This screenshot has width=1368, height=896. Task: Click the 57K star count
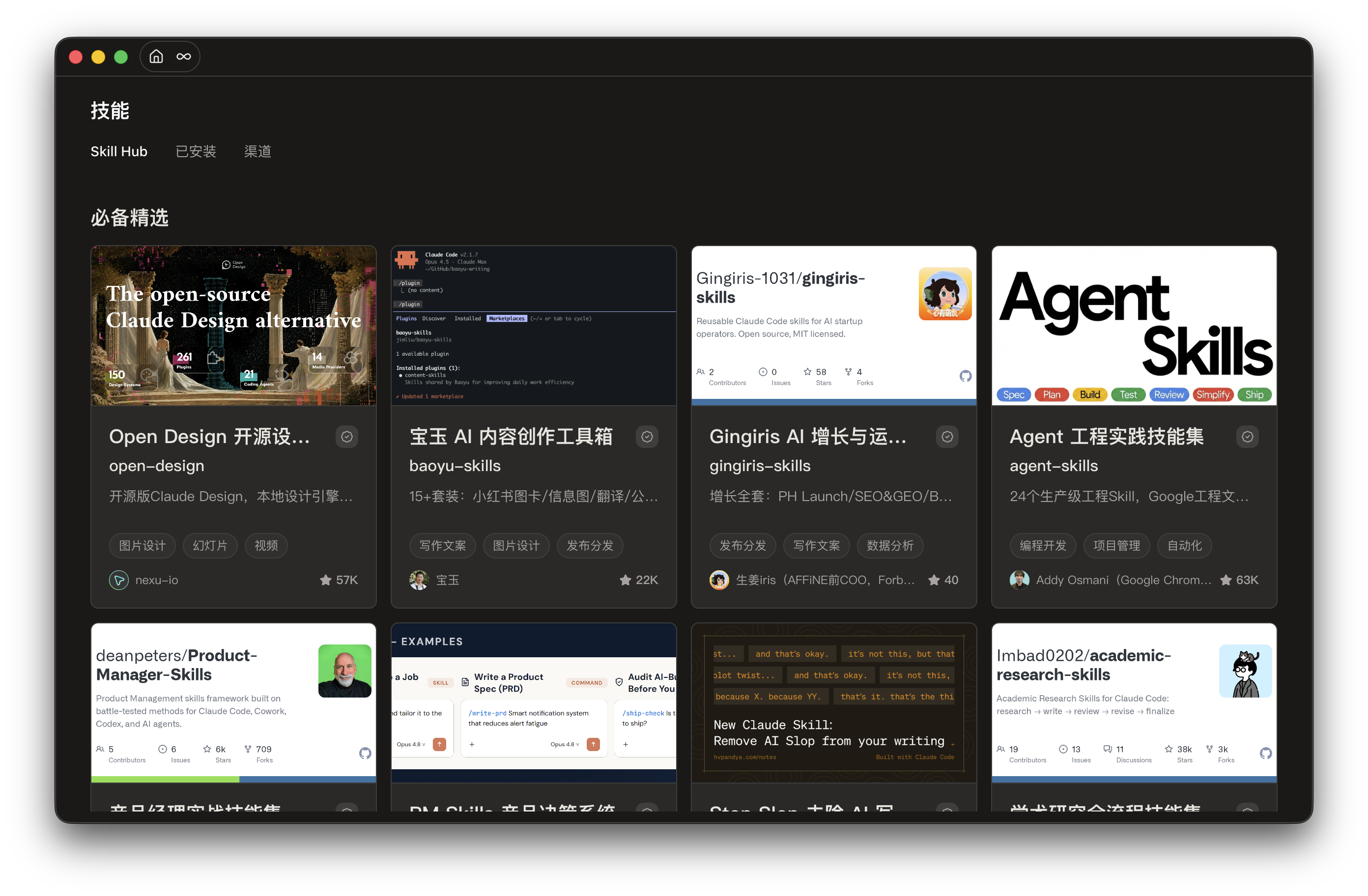coord(339,580)
